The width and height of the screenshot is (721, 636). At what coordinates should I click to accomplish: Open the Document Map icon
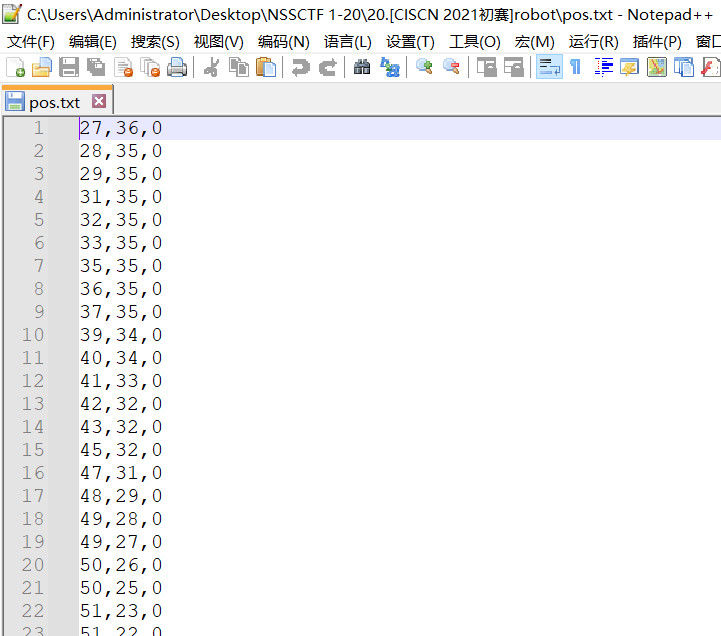(657, 68)
